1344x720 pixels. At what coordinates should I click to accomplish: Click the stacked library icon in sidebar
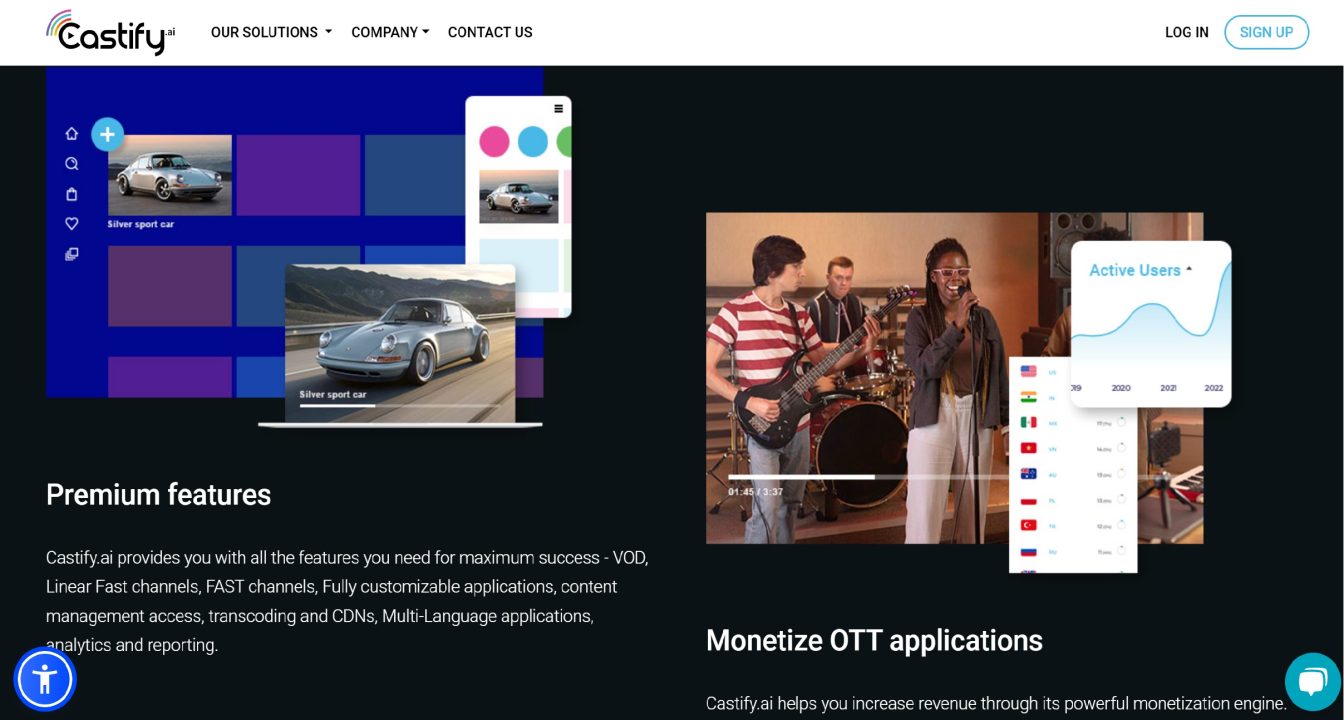(x=72, y=254)
